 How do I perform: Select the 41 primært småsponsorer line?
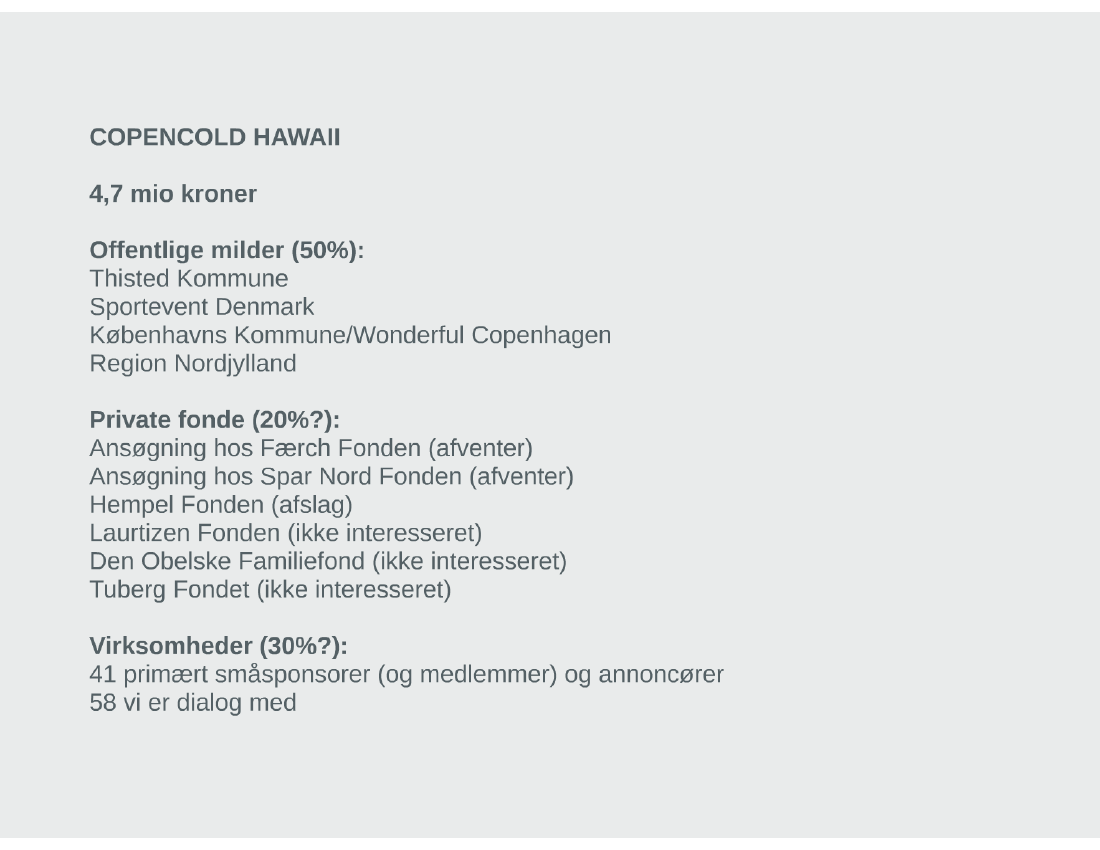coord(406,674)
